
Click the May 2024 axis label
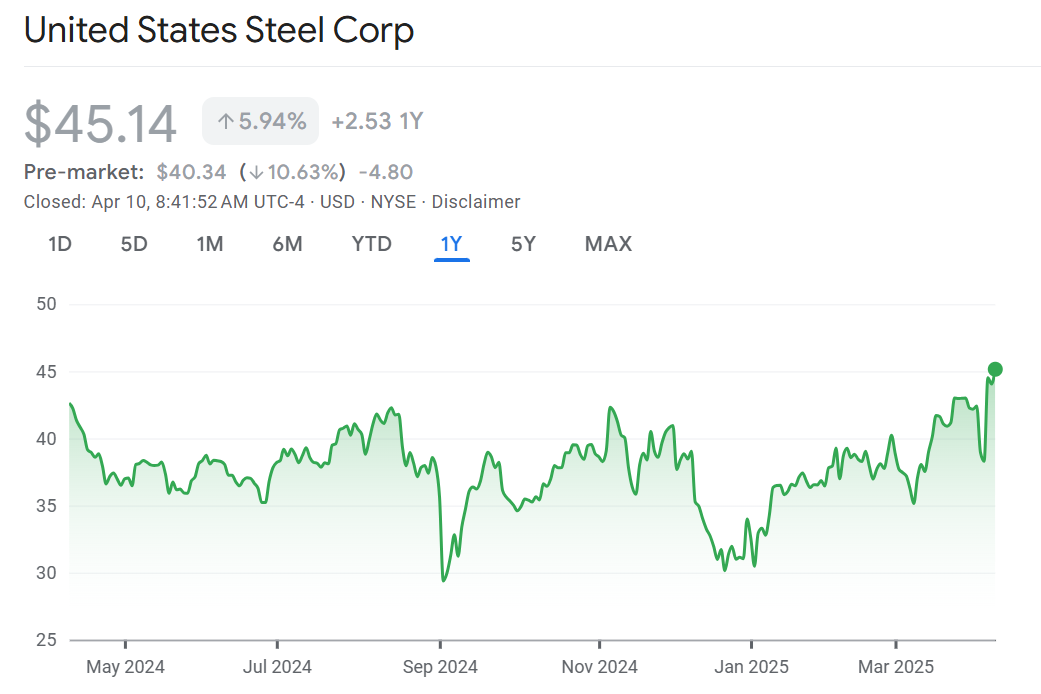126,666
